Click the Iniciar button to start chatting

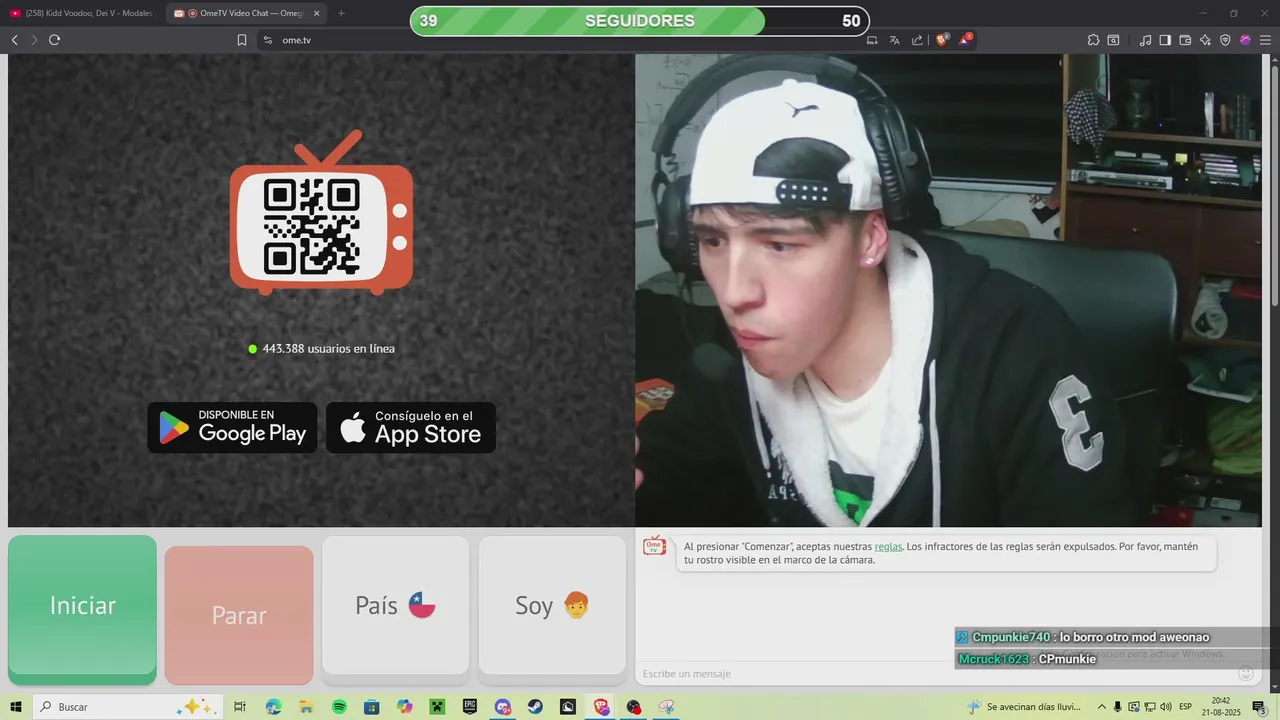tap(82, 610)
